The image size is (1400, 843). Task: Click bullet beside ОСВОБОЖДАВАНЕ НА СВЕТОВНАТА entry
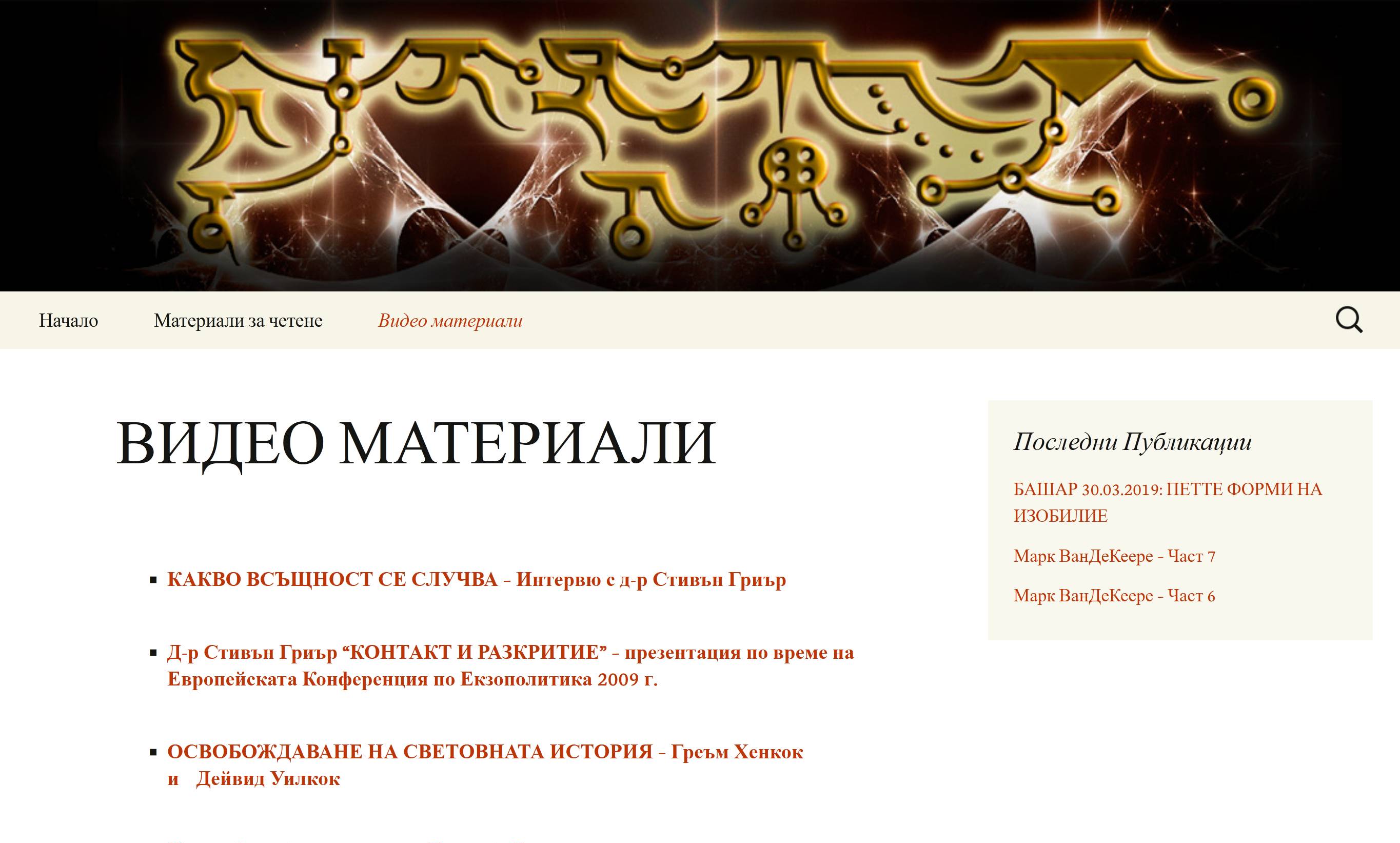pos(153,753)
